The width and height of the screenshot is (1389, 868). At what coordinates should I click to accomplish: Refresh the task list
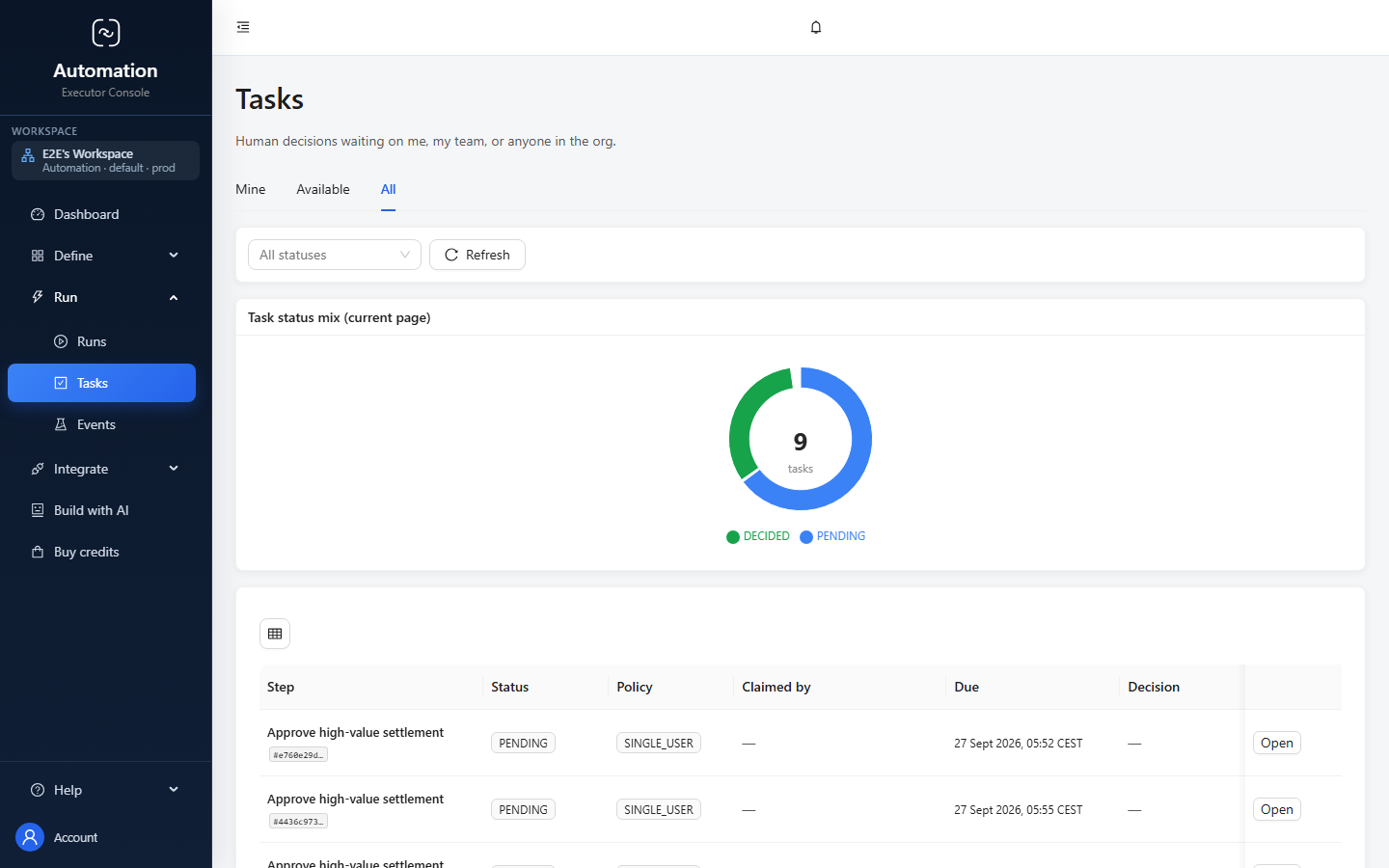(477, 255)
